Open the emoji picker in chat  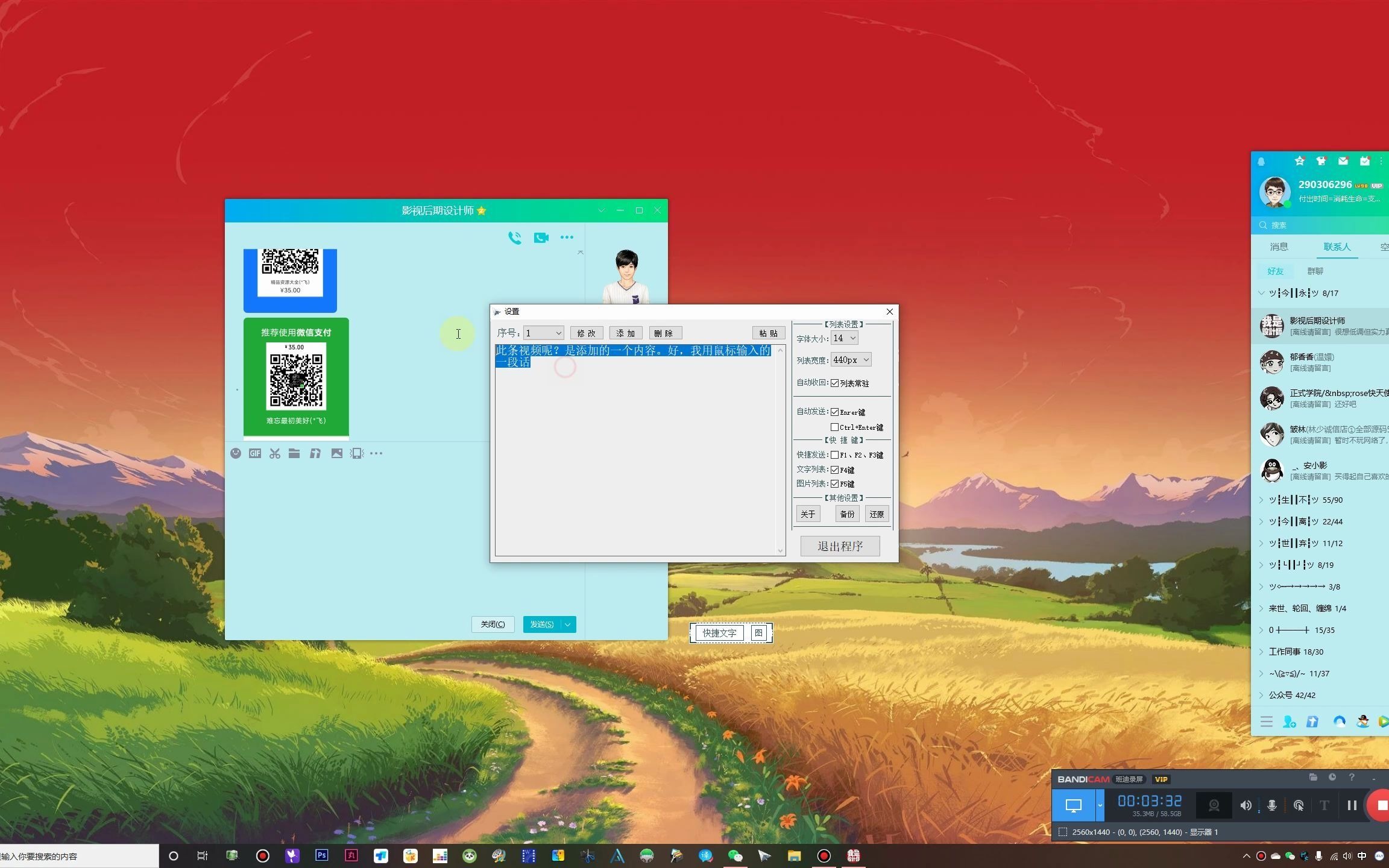(x=236, y=453)
